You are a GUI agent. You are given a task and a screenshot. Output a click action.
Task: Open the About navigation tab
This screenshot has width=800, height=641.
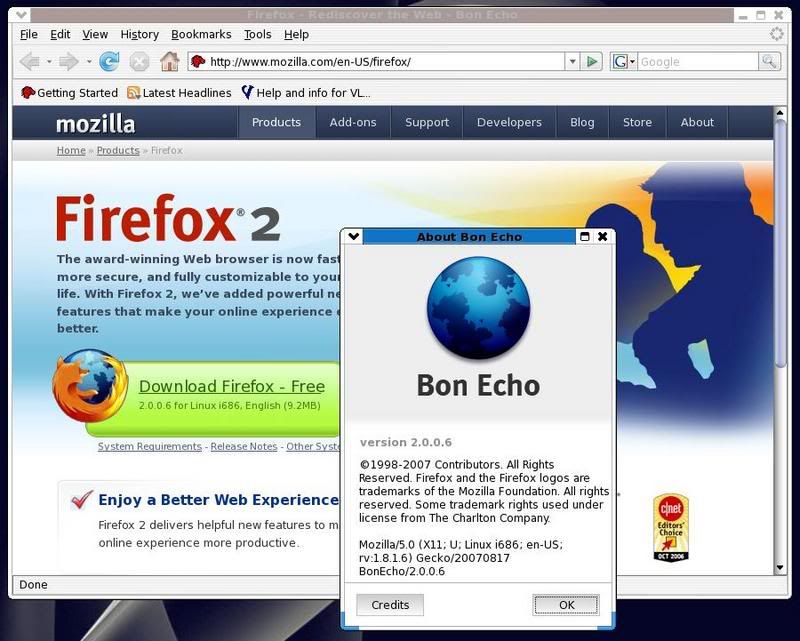(697, 122)
